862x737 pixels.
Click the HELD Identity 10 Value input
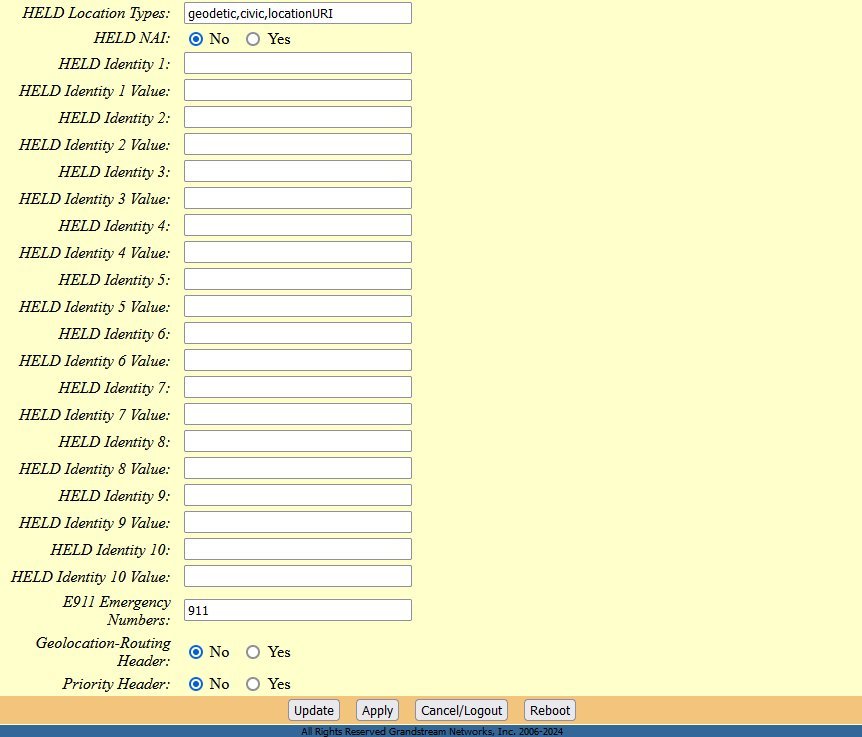(298, 576)
